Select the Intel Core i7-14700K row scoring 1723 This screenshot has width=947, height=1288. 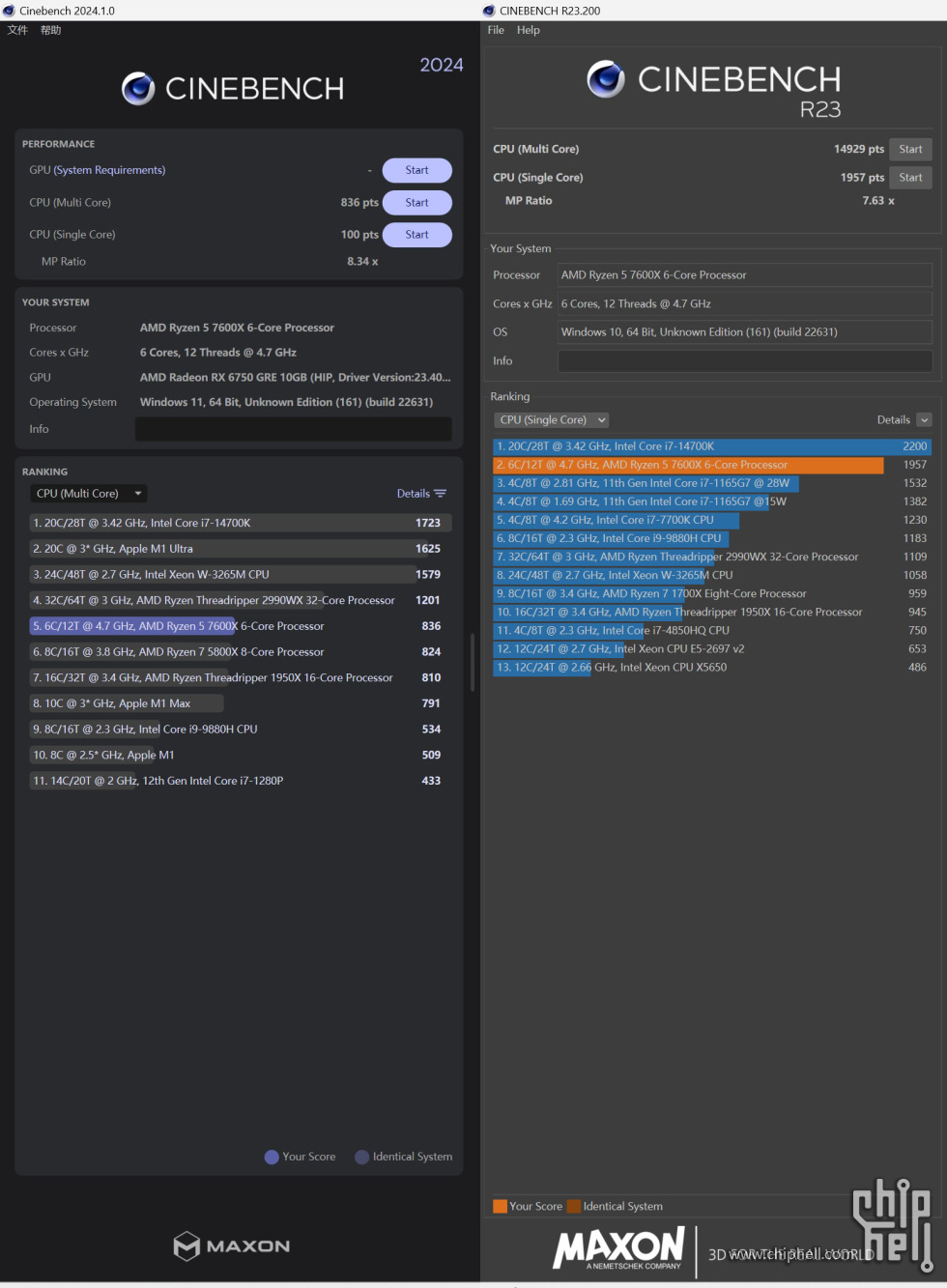point(239,523)
